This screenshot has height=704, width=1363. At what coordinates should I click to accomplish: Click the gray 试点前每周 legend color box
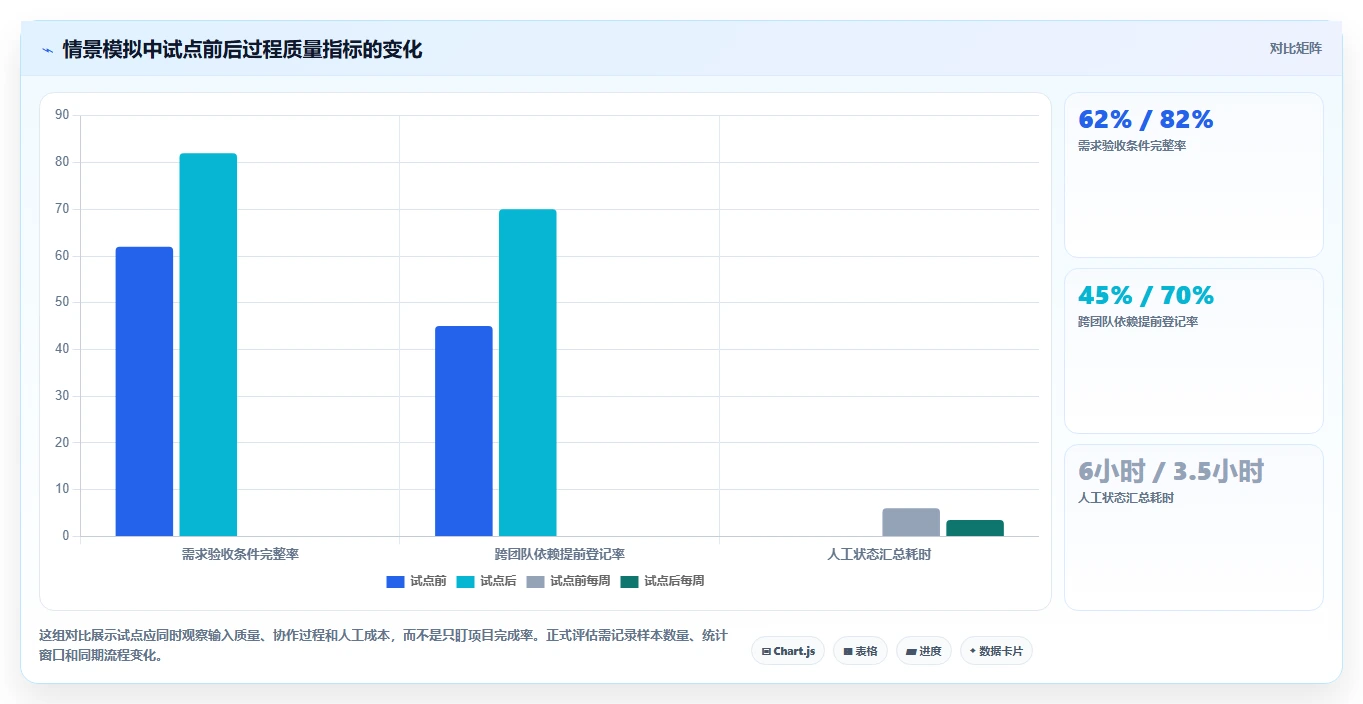(x=535, y=581)
